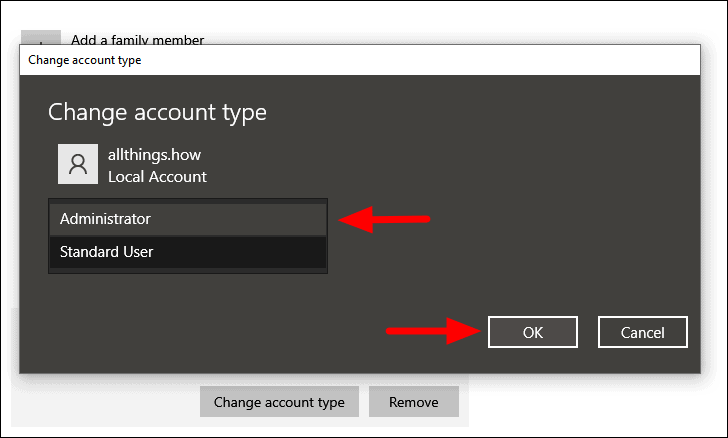The width and height of the screenshot is (728, 438).
Task: Dismiss the dialog using Cancel
Action: click(643, 332)
